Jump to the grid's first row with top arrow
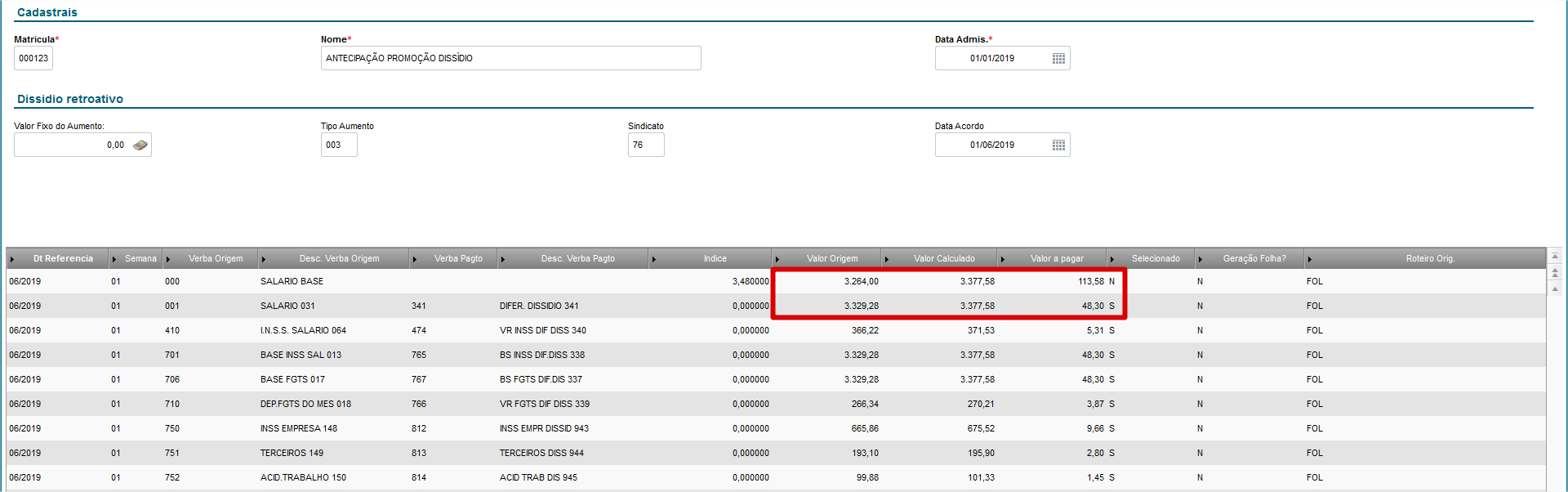1568x492 pixels. [1555, 256]
